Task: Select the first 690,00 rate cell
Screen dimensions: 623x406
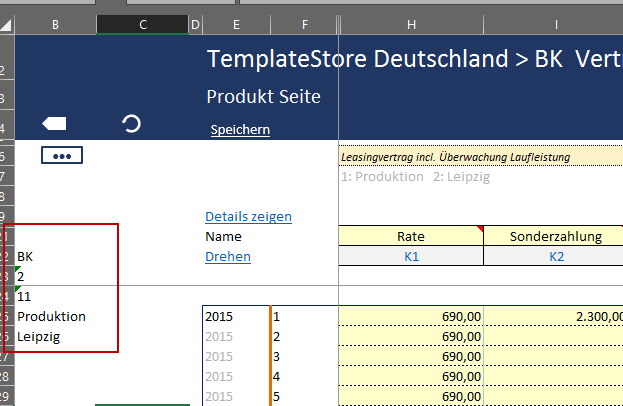Action: point(410,317)
